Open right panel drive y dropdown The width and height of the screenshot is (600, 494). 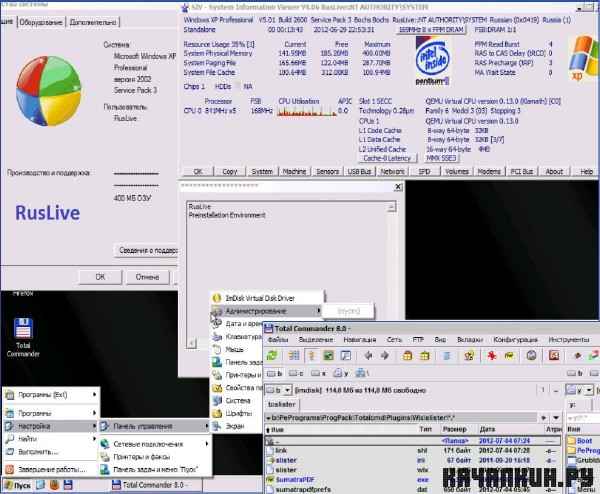[589, 390]
